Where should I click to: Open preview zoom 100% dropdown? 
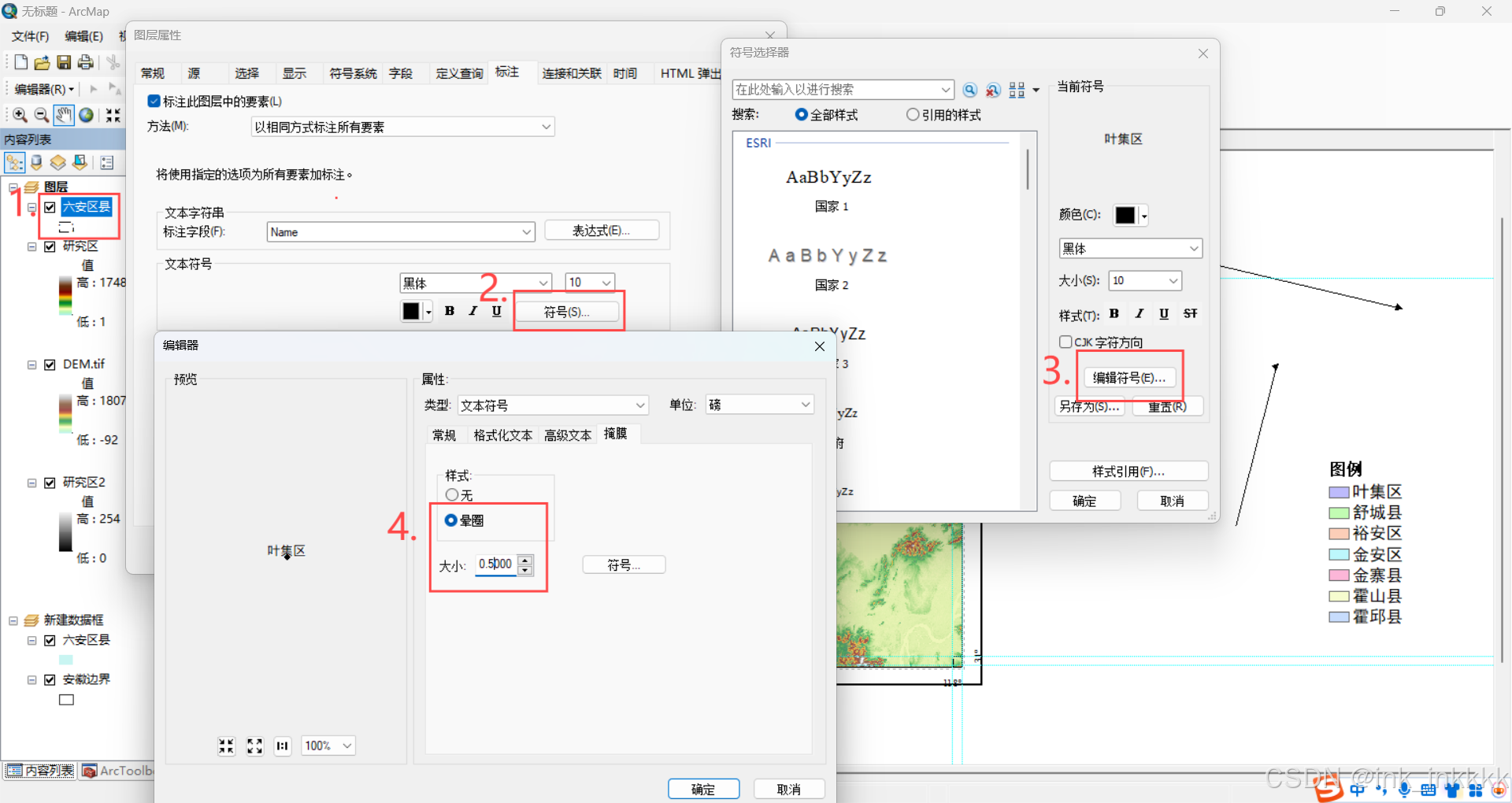pyautogui.click(x=347, y=746)
